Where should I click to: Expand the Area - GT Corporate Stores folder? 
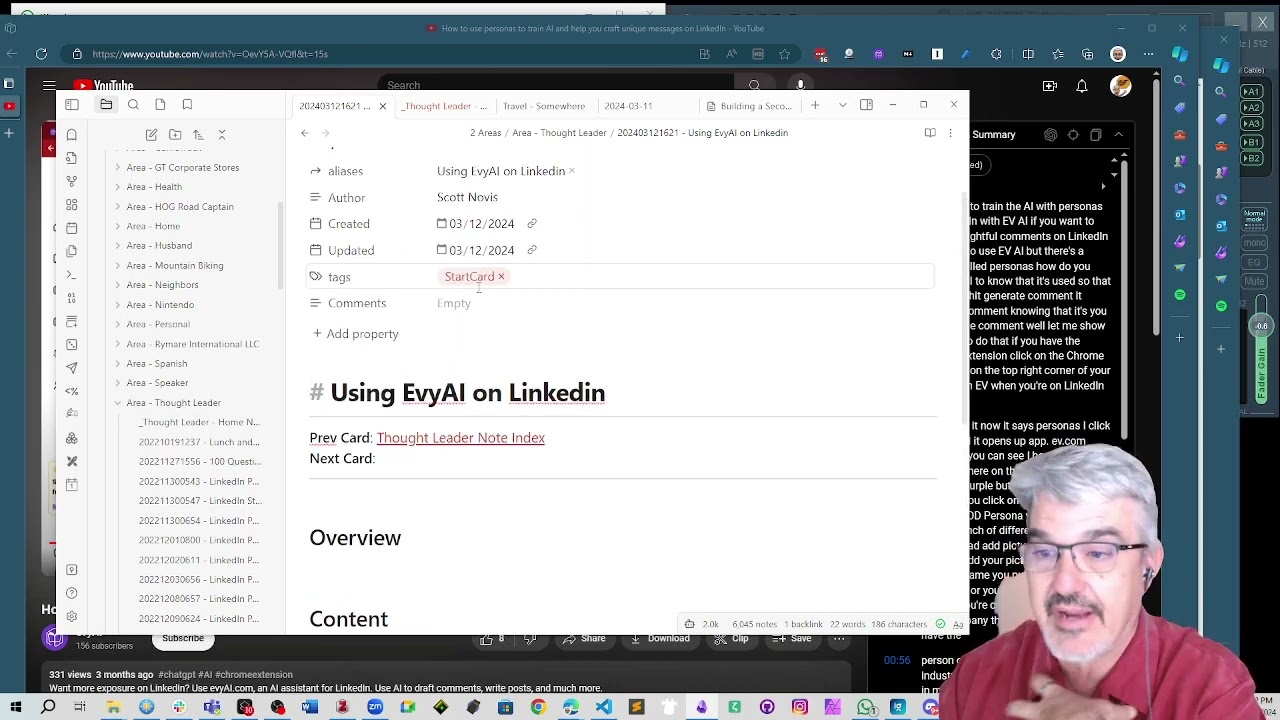pyautogui.click(x=117, y=168)
